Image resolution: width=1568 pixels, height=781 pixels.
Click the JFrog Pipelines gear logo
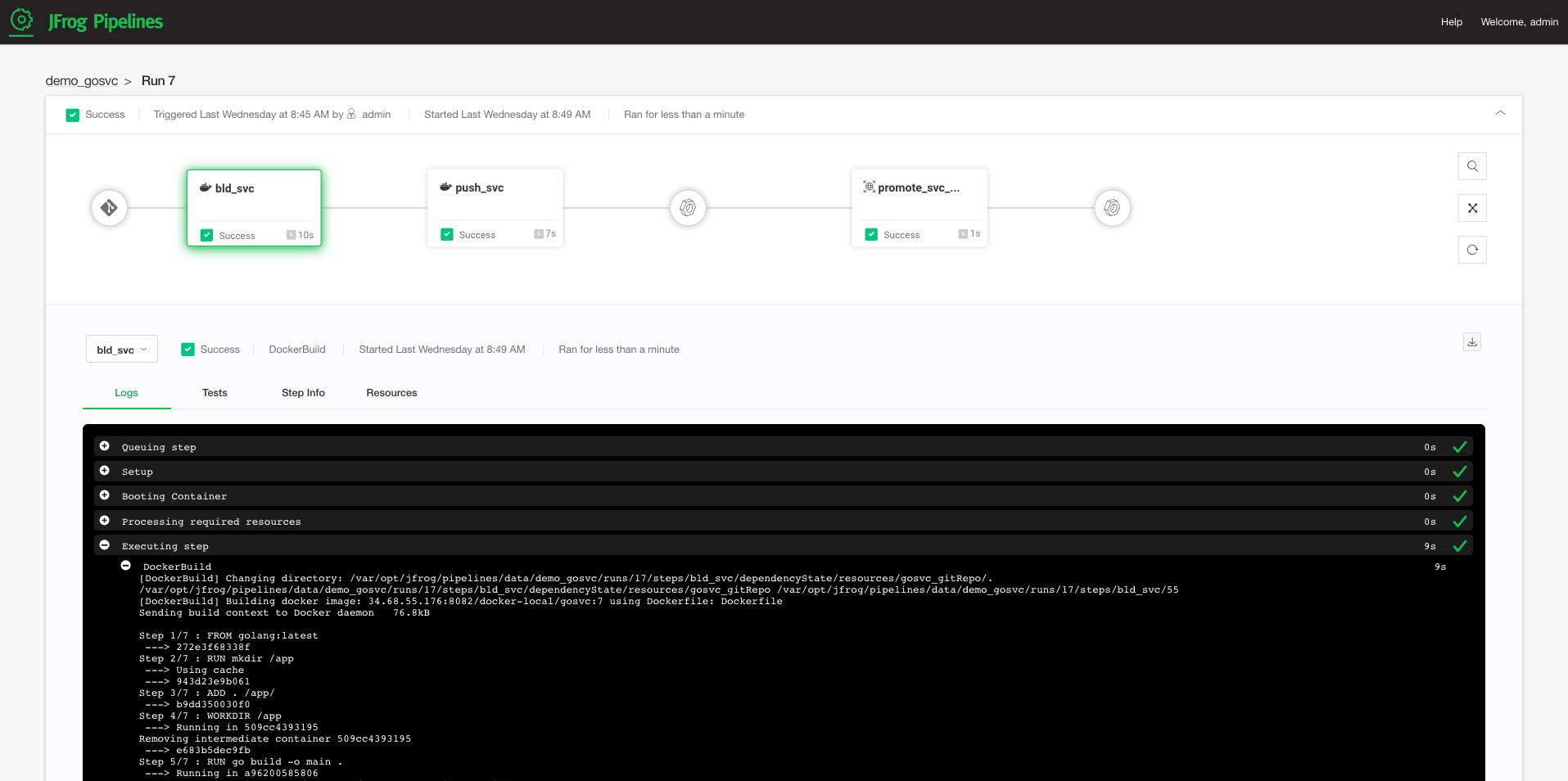[x=21, y=20]
